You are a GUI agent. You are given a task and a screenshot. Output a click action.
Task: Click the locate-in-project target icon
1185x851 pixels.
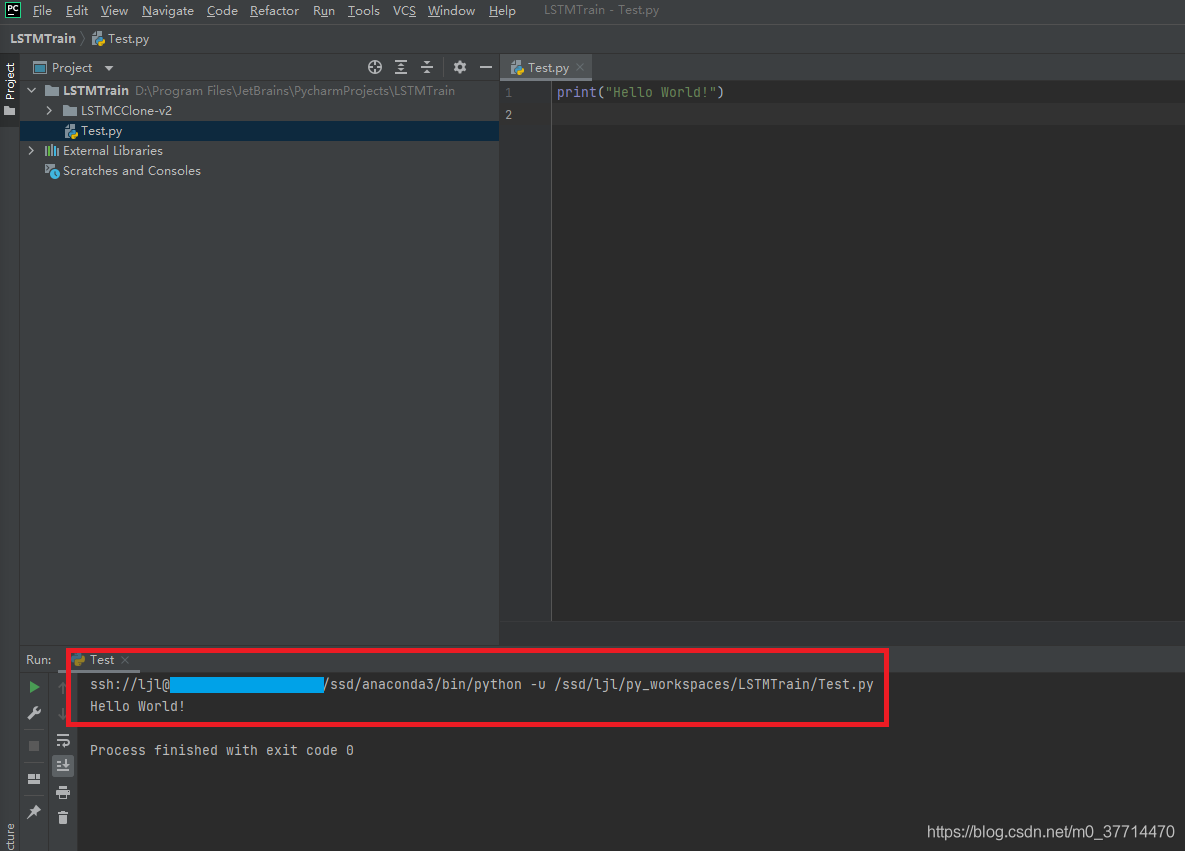click(375, 67)
